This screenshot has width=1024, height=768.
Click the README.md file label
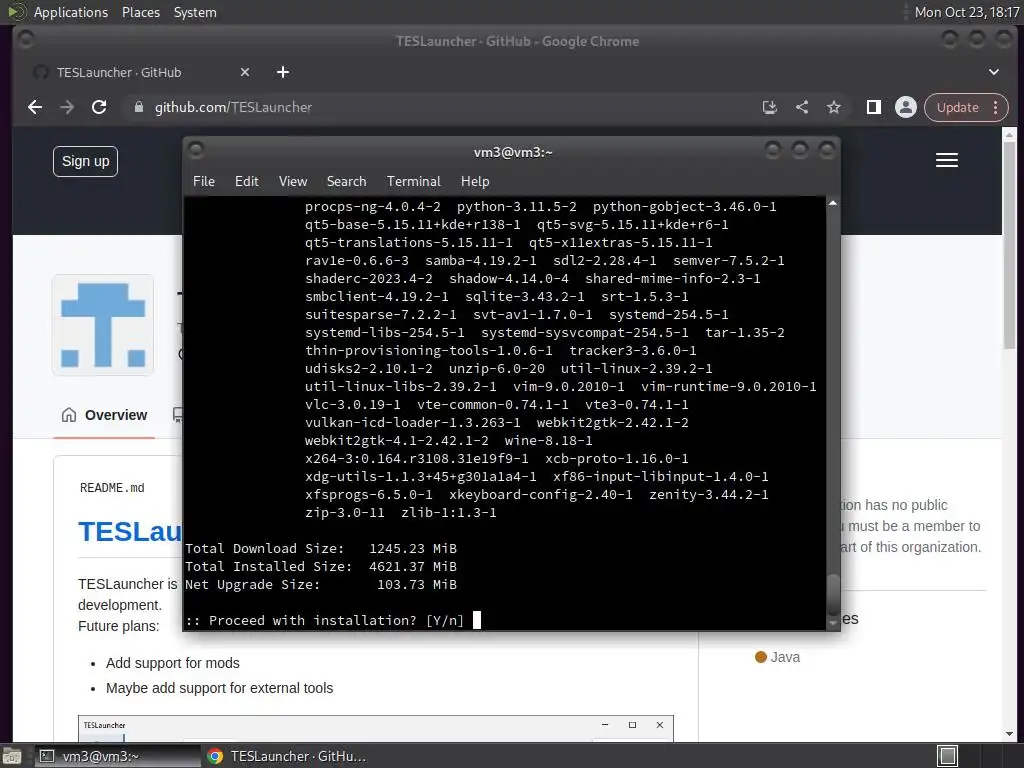pyautogui.click(x=112, y=488)
